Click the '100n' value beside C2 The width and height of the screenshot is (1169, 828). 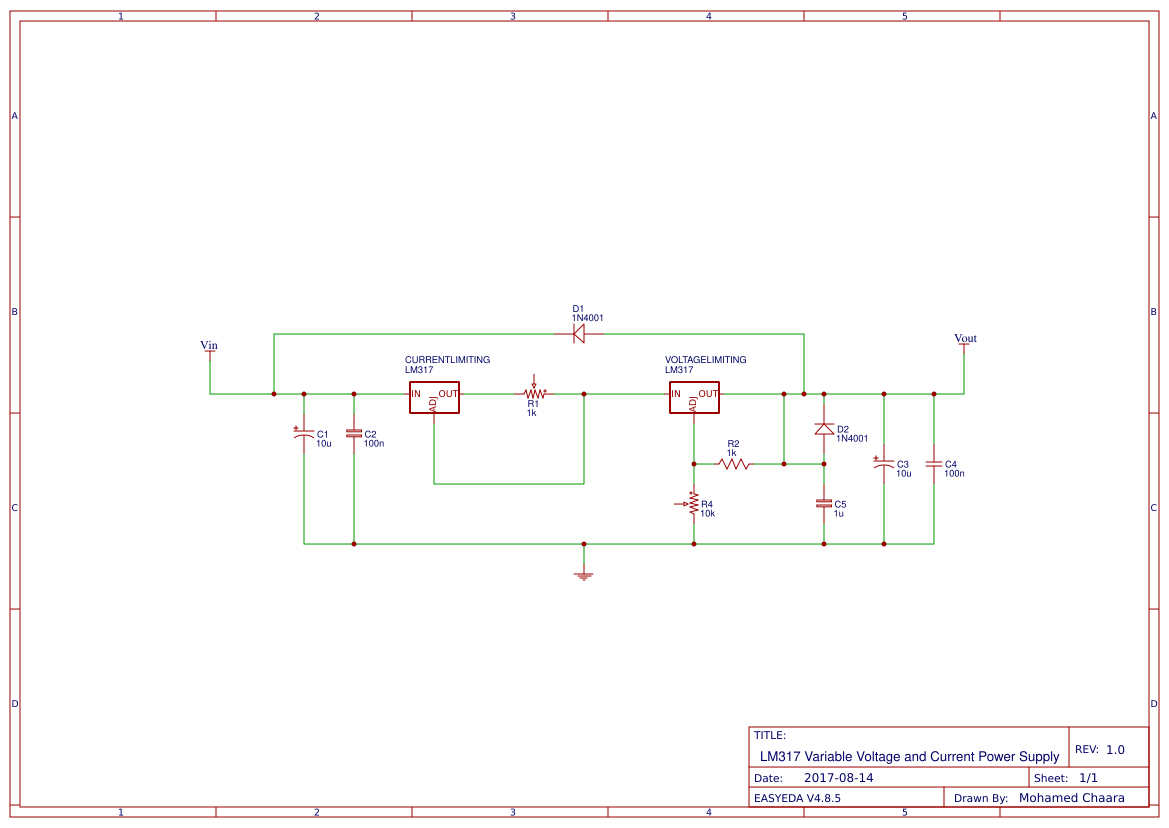click(x=374, y=443)
